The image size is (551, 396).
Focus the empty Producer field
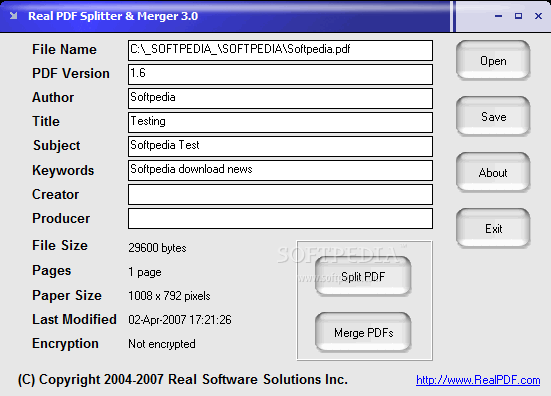280,219
